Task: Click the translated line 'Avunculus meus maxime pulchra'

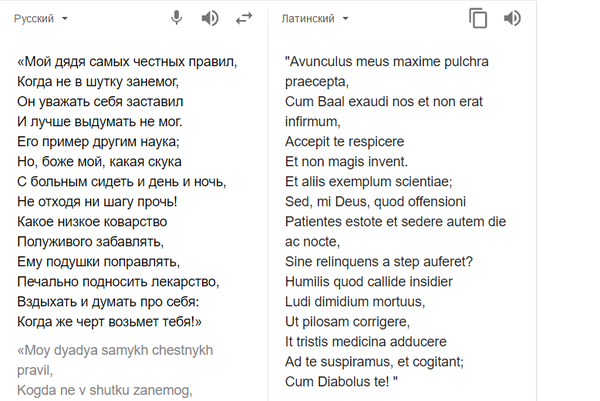Action: [387, 61]
